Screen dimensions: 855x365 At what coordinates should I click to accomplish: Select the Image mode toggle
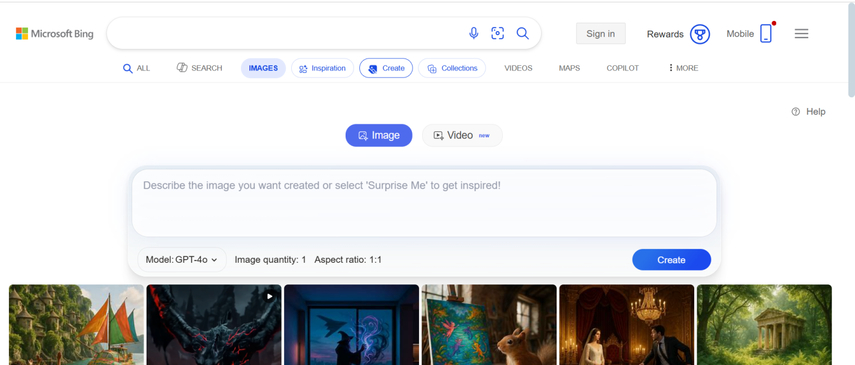(379, 135)
